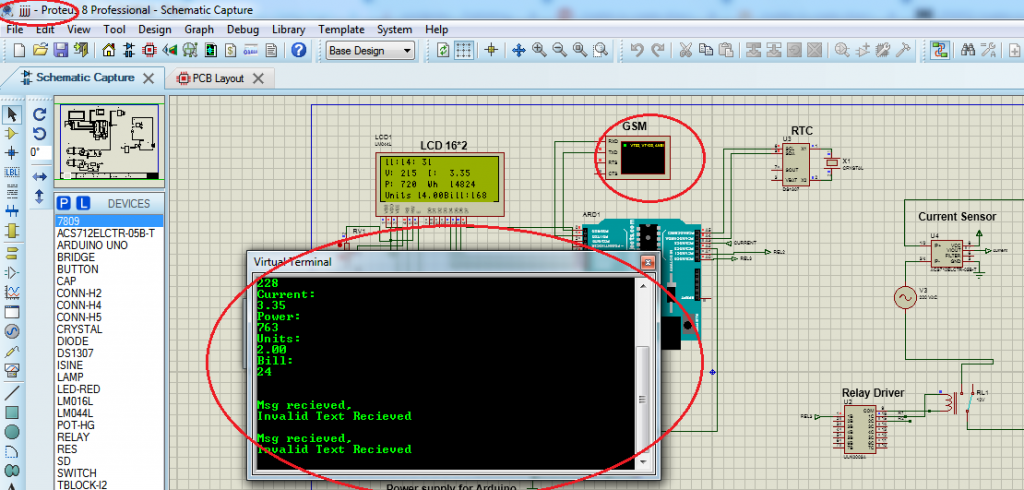Select the Selection Mode arrow tool

click(x=11, y=114)
